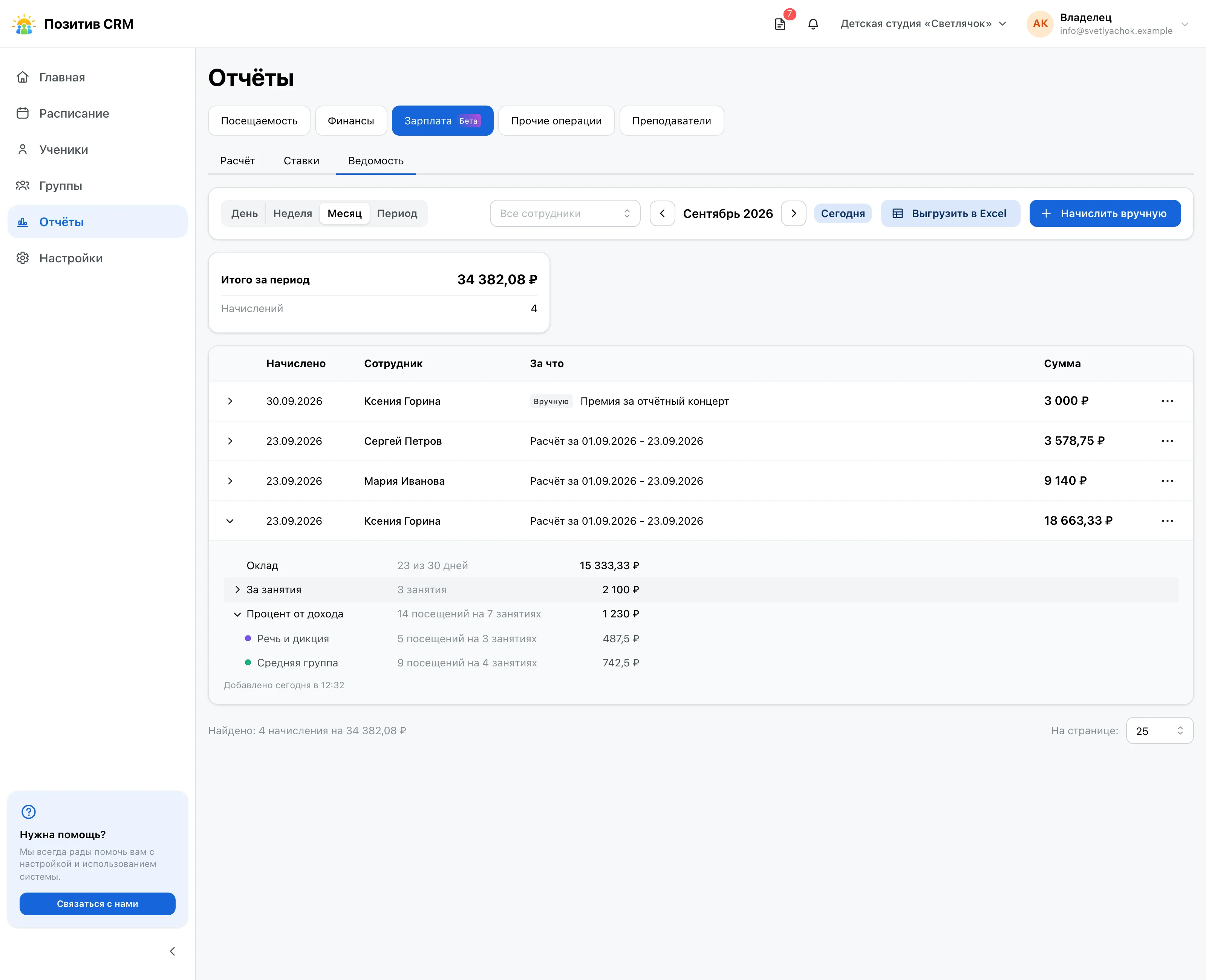Open documents icon with red badge

[780, 24]
